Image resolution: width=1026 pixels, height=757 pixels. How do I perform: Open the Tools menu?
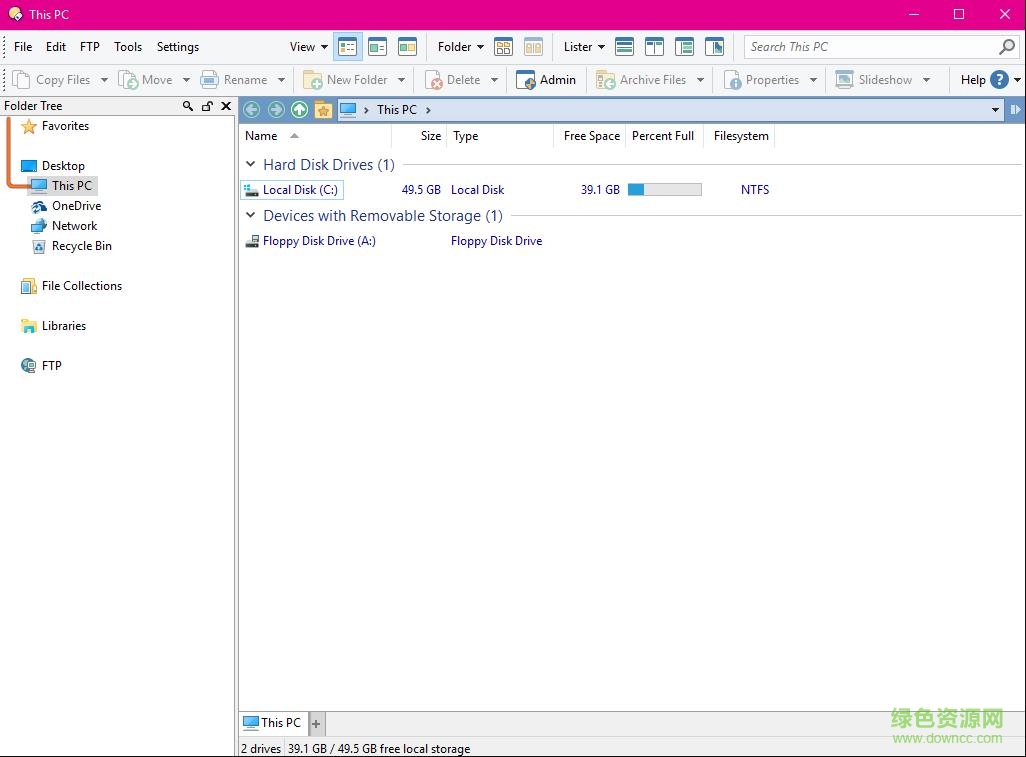click(x=128, y=46)
